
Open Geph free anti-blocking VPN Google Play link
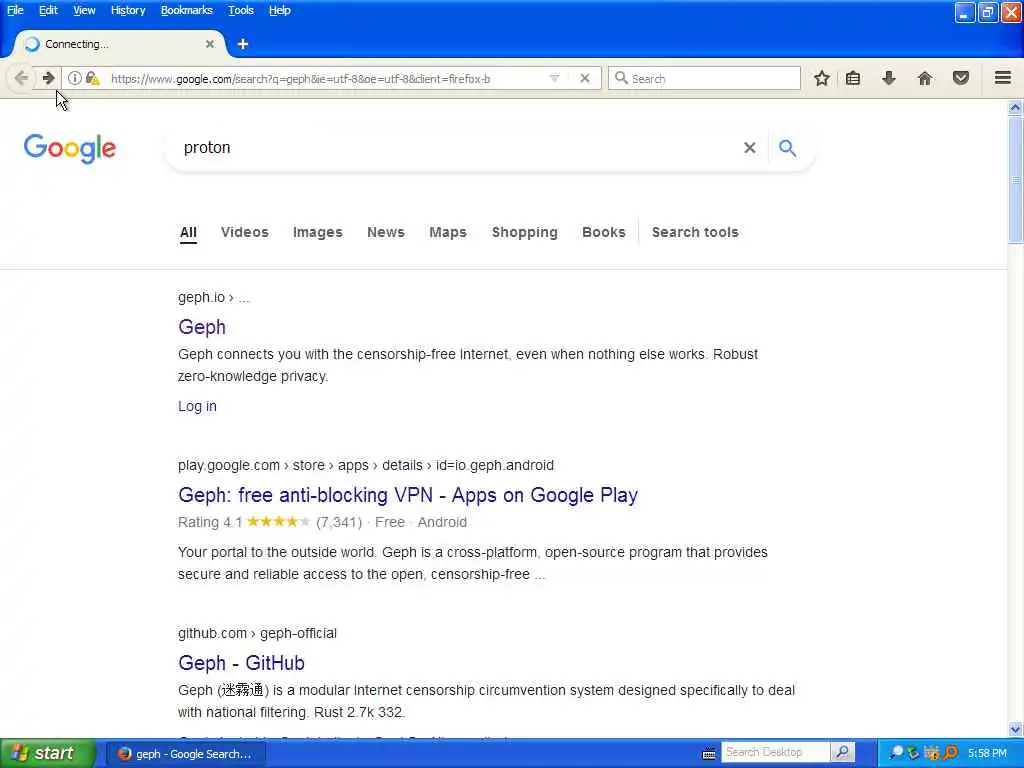[408, 495]
